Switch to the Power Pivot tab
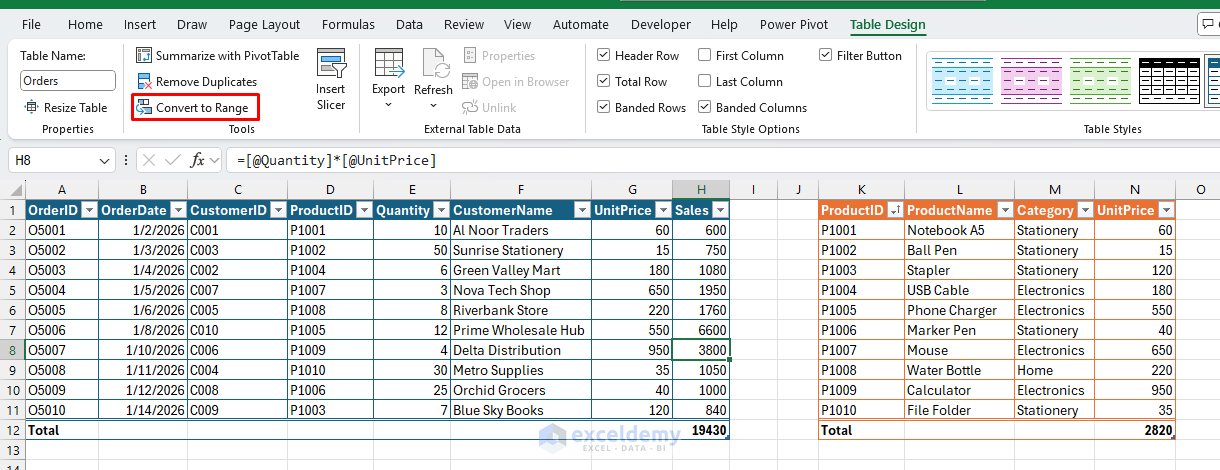Screen dimensions: 1220x470 point(792,24)
